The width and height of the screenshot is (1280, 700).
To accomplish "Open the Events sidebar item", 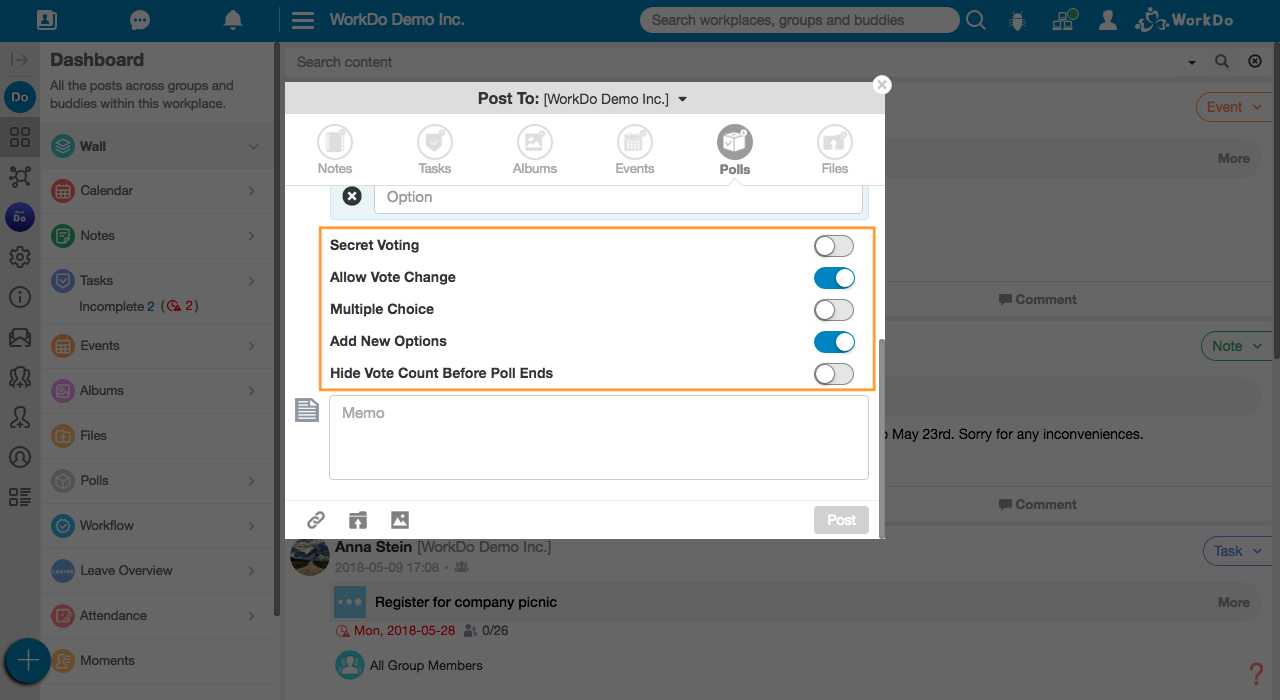I will 159,346.
